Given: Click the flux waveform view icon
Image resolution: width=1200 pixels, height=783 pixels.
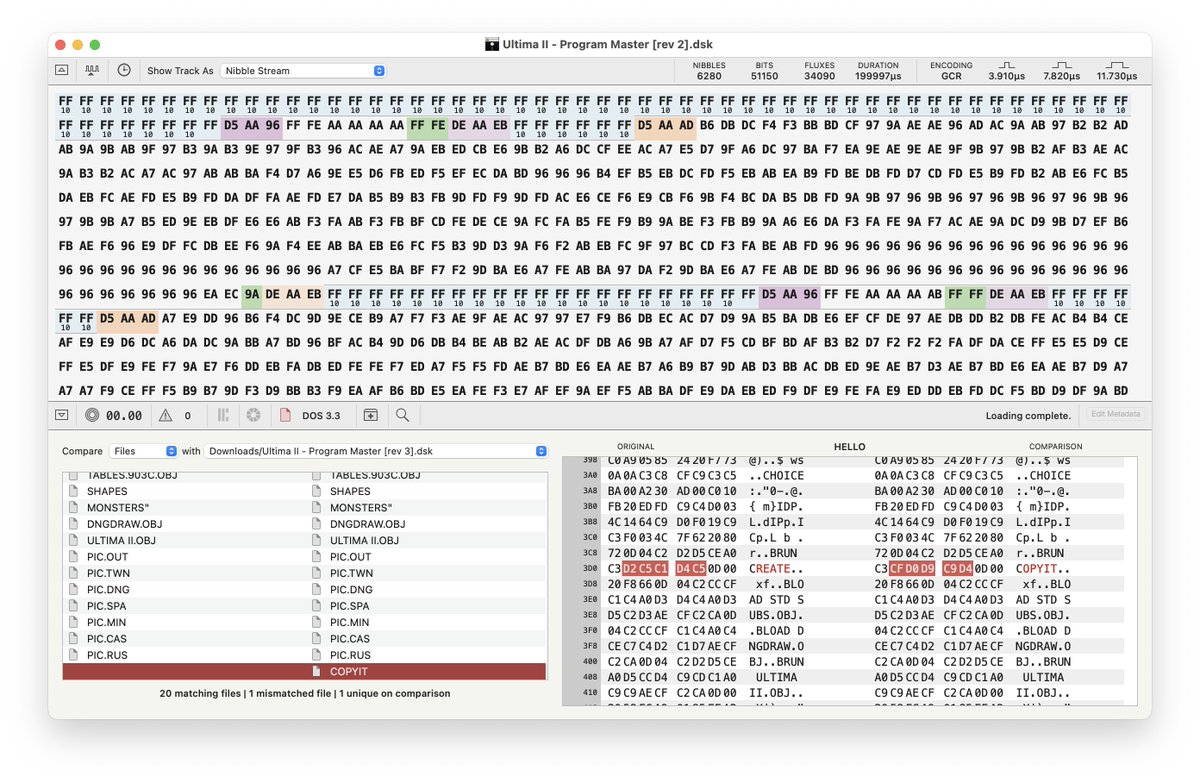Looking at the screenshot, I should point(92,71).
